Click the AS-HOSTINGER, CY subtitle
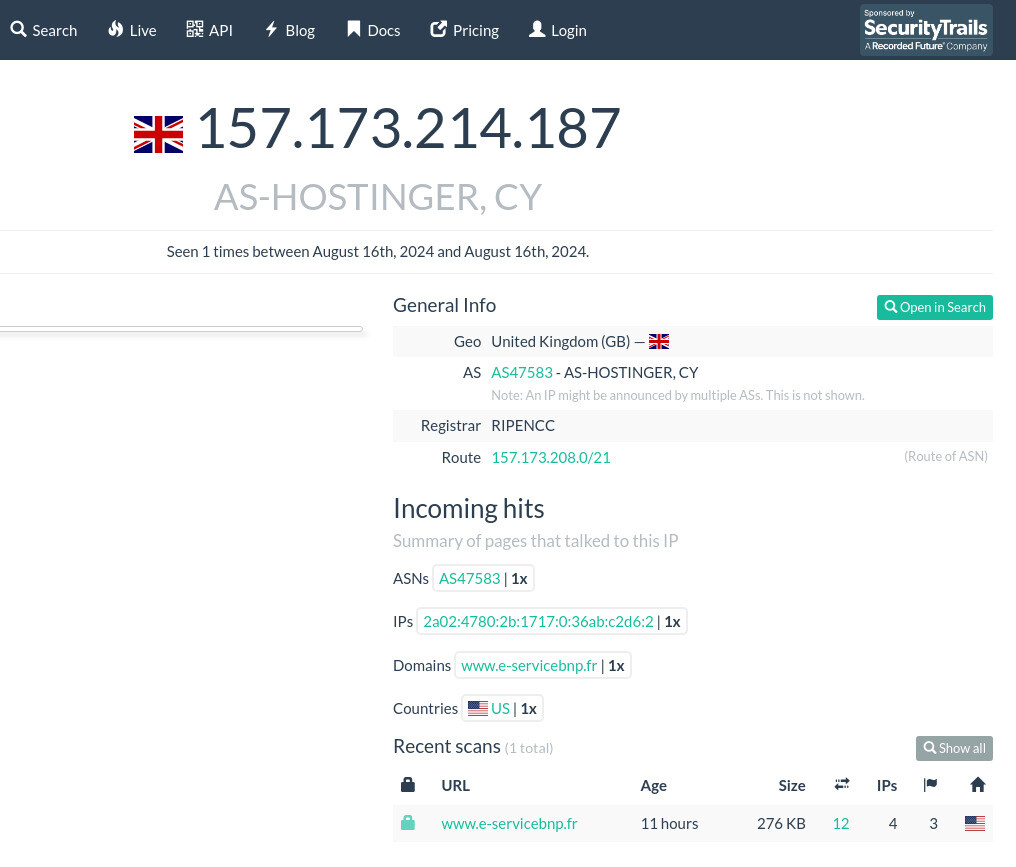 [378, 197]
